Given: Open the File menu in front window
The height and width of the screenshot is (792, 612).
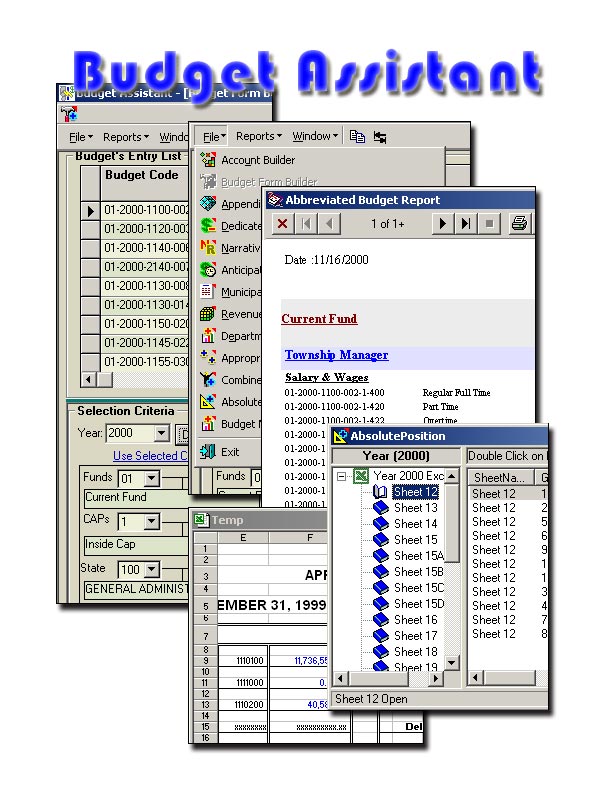Looking at the screenshot, I should (x=214, y=137).
